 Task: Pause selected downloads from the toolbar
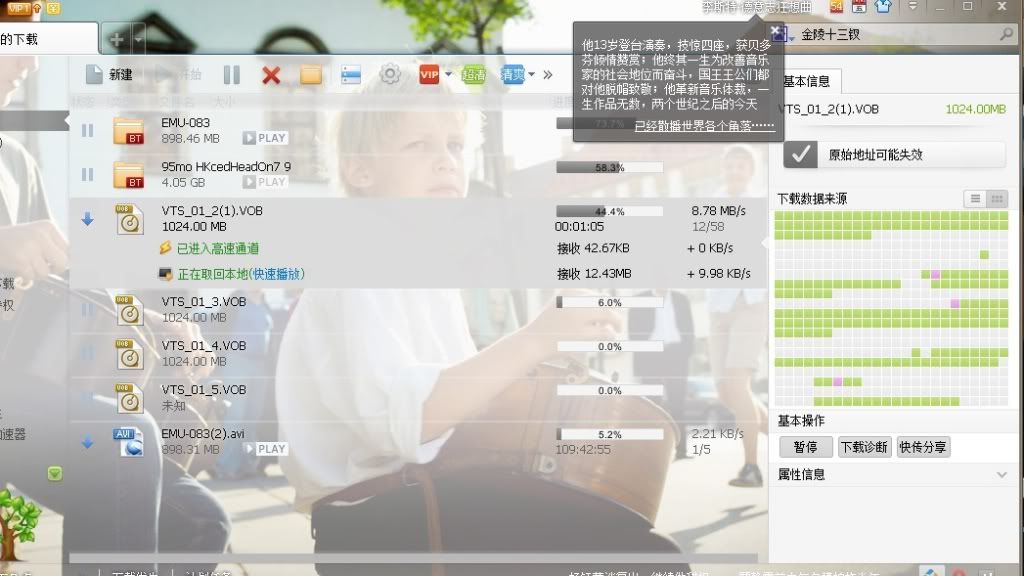[x=231, y=74]
